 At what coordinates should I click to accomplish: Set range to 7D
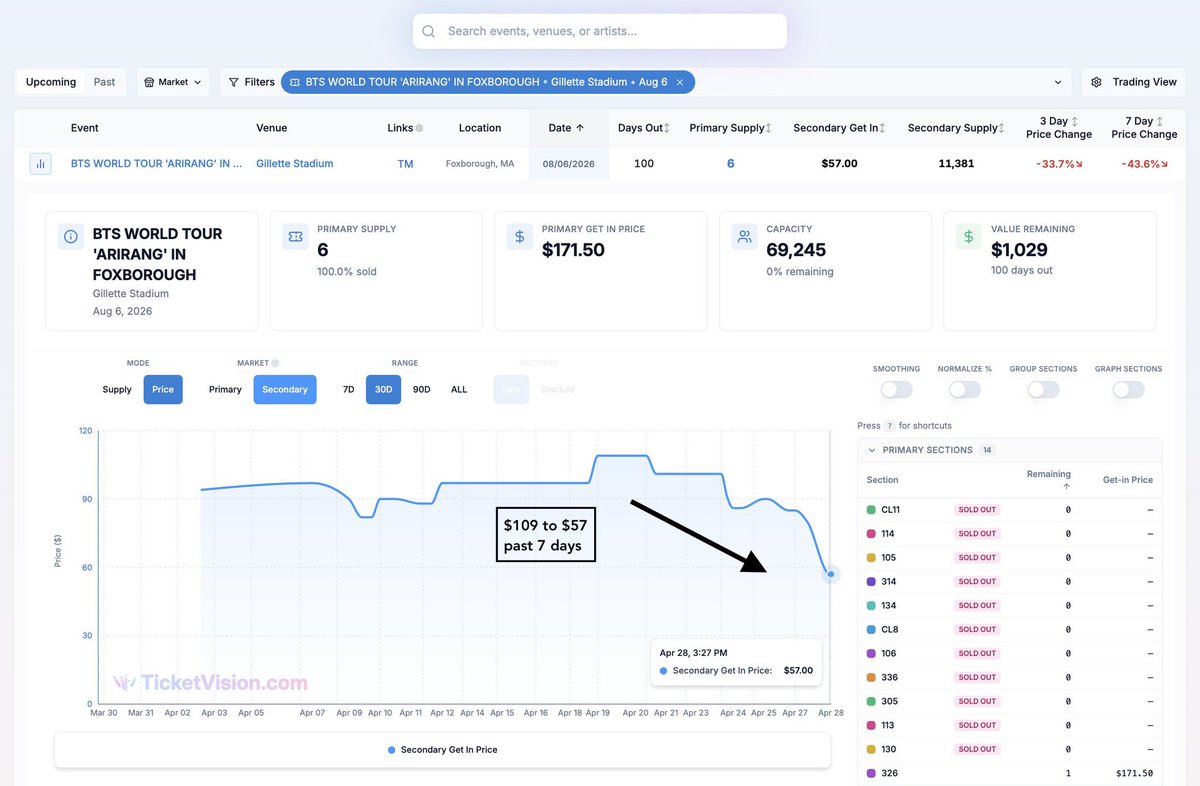point(349,389)
